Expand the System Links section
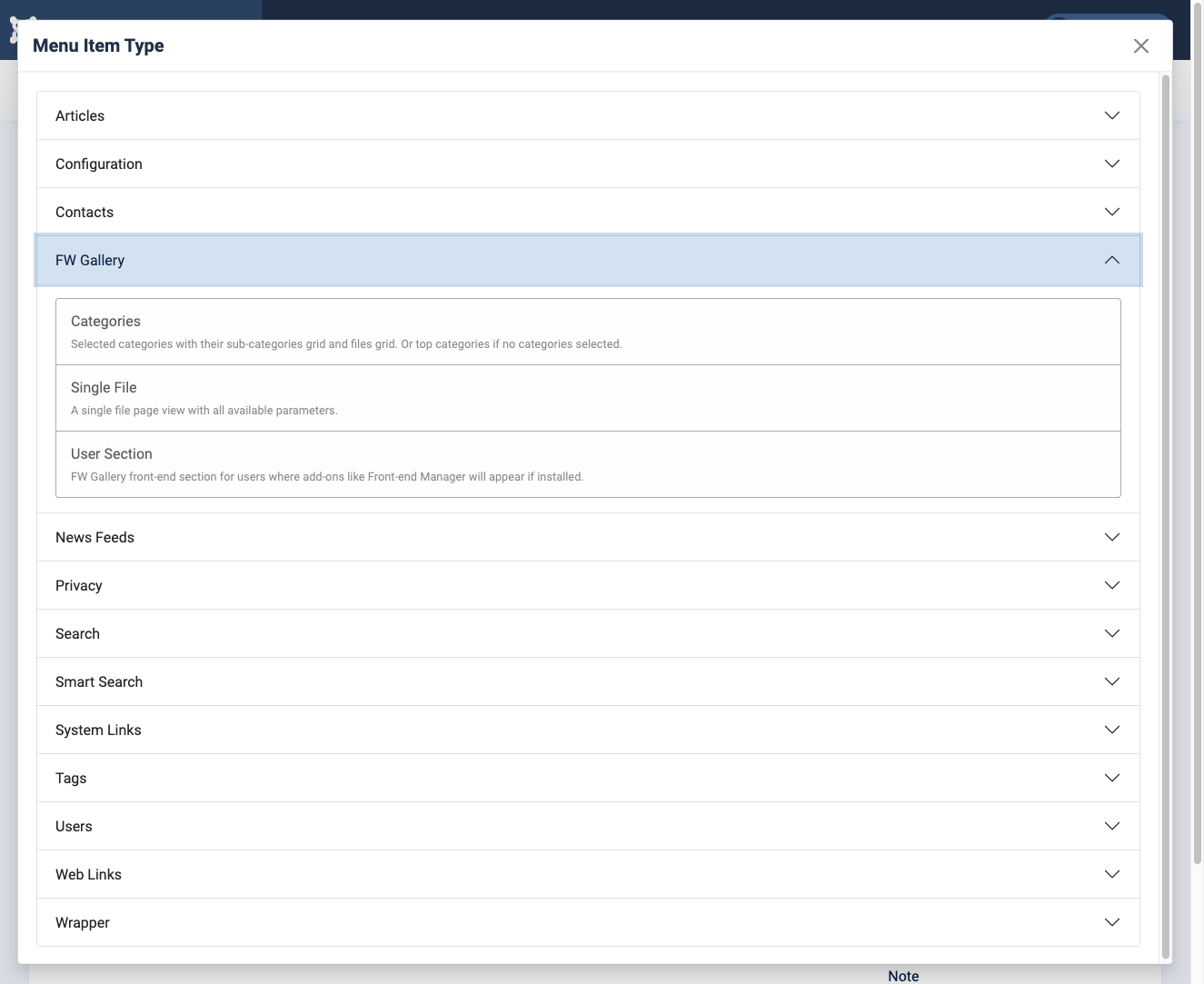 [587, 730]
